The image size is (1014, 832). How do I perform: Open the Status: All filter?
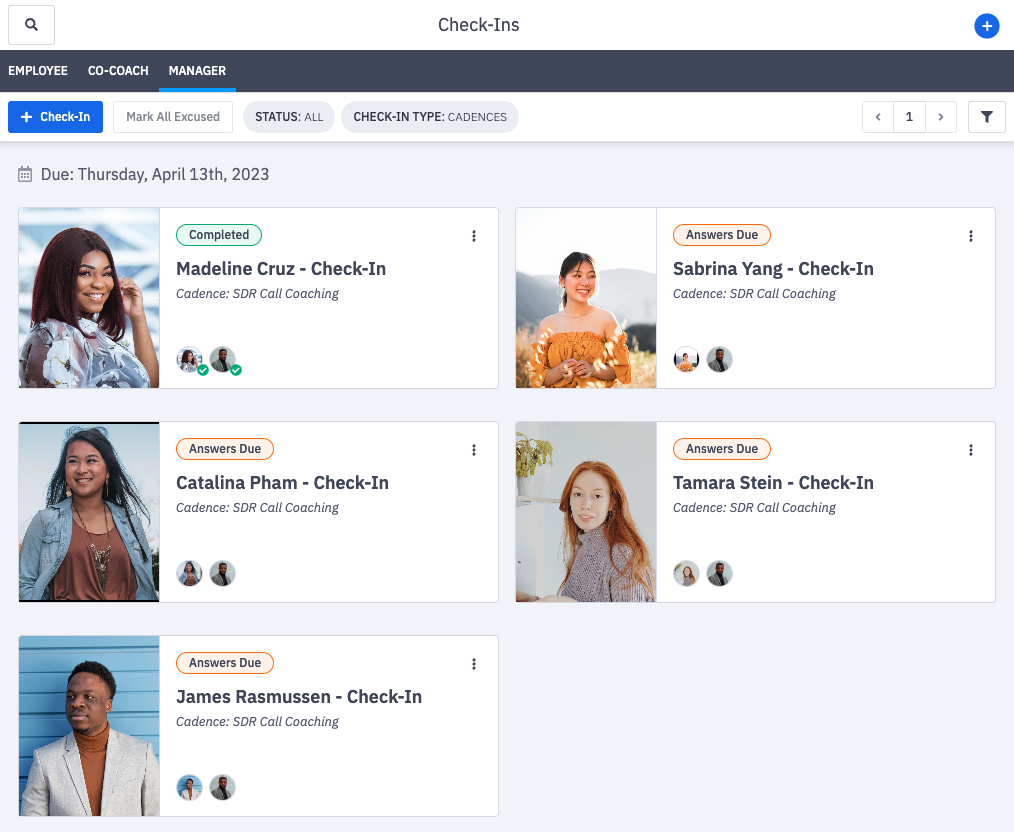coord(288,117)
